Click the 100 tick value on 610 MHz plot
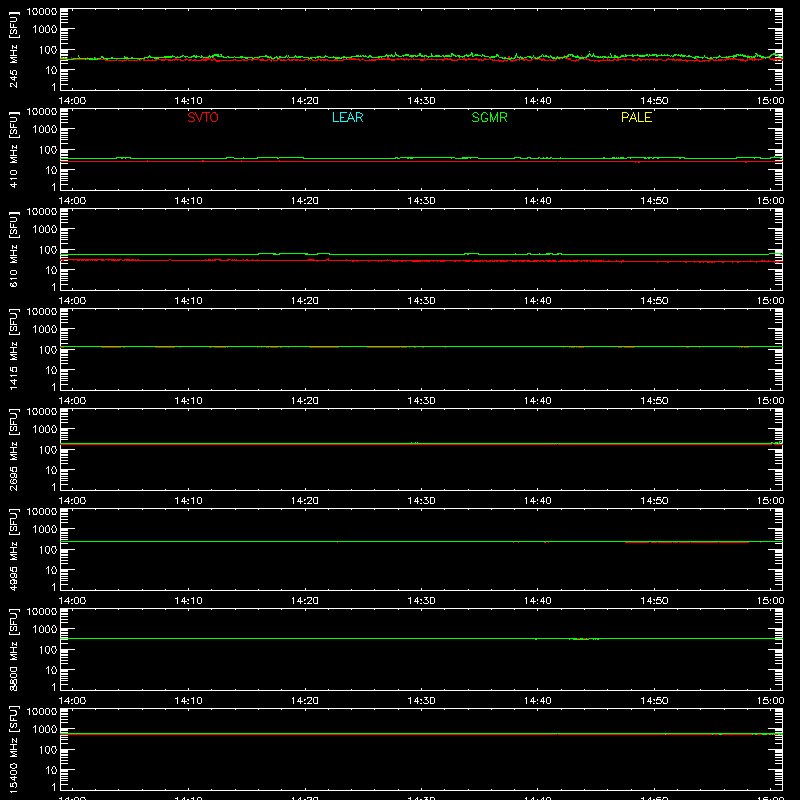This screenshot has width=800, height=800. click(48, 250)
